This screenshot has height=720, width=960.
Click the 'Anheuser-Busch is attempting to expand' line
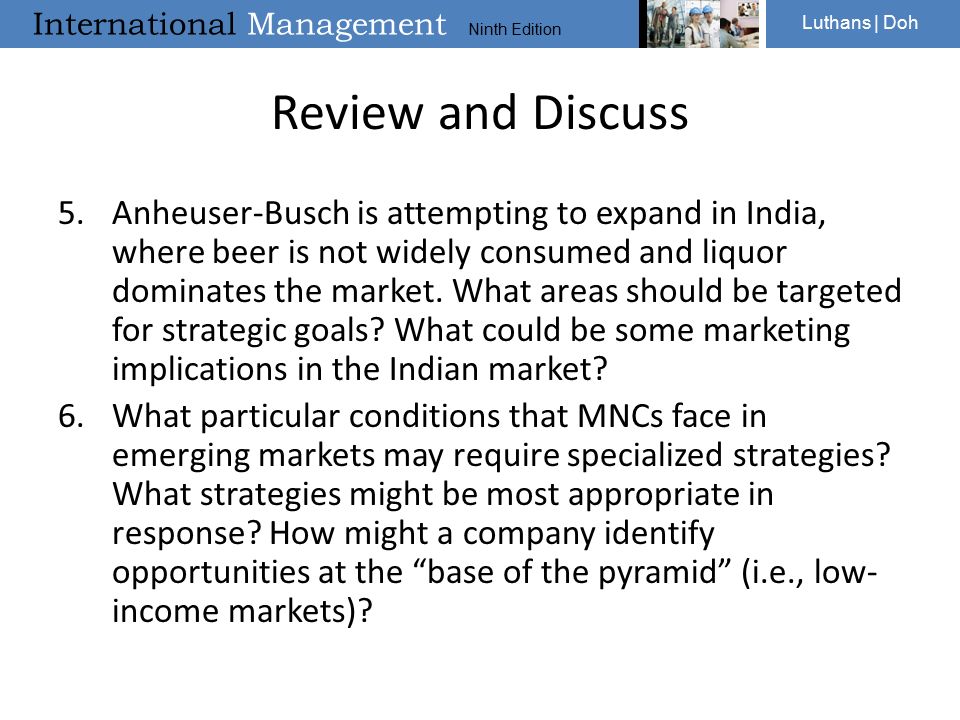click(468, 214)
